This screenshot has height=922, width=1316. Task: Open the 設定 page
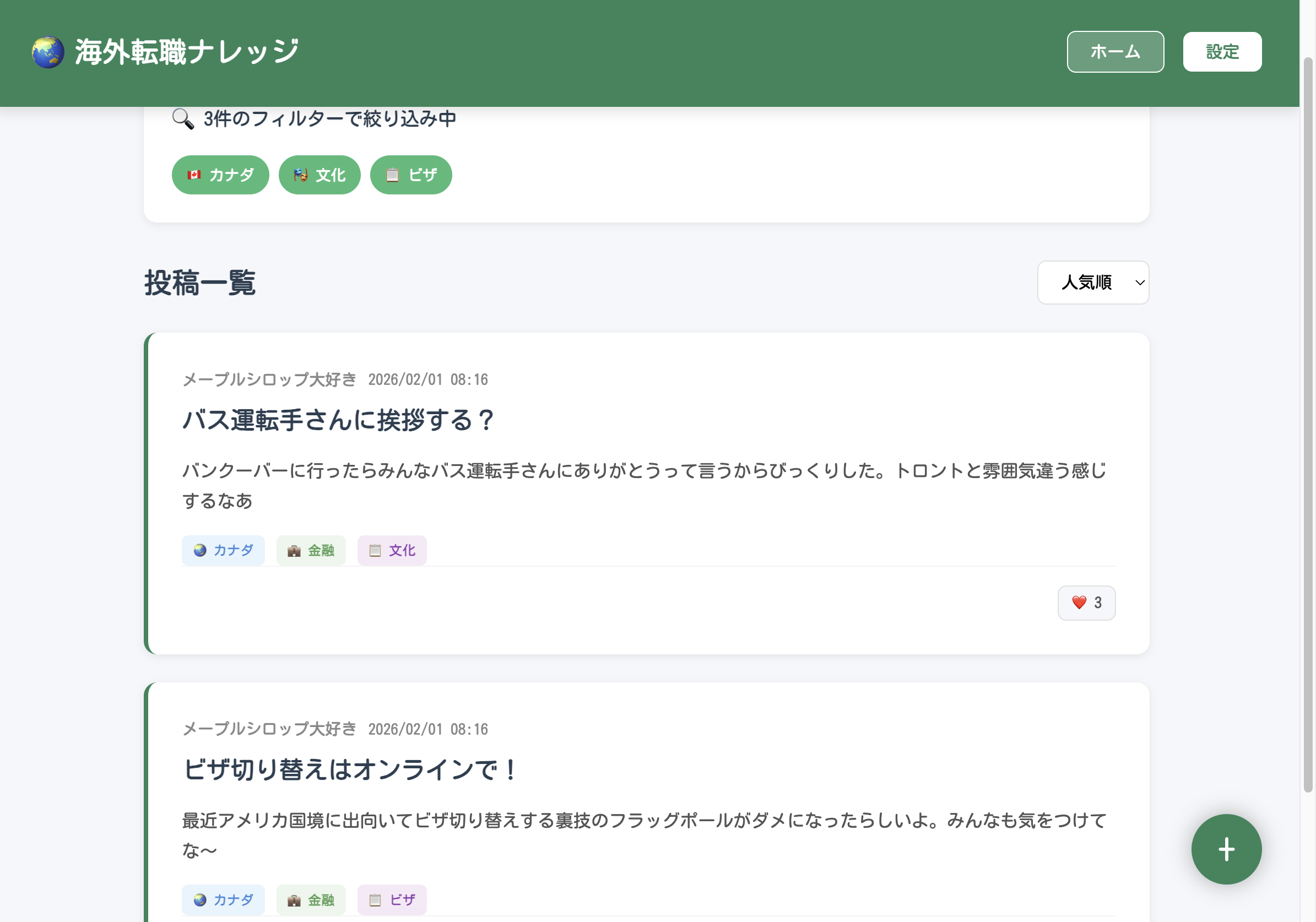click(1221, 52)
